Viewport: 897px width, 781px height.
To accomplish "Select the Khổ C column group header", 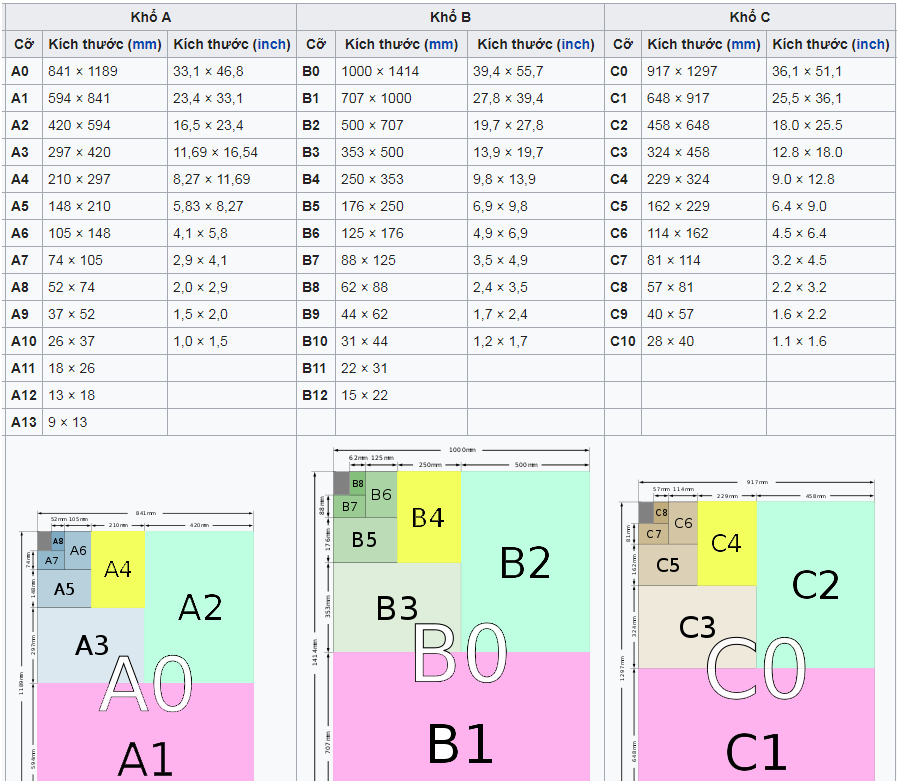I will 749,17.
